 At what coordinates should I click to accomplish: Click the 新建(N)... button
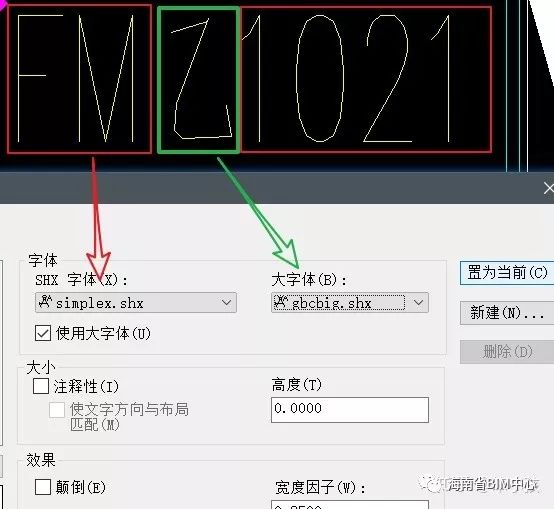[507, 313]
